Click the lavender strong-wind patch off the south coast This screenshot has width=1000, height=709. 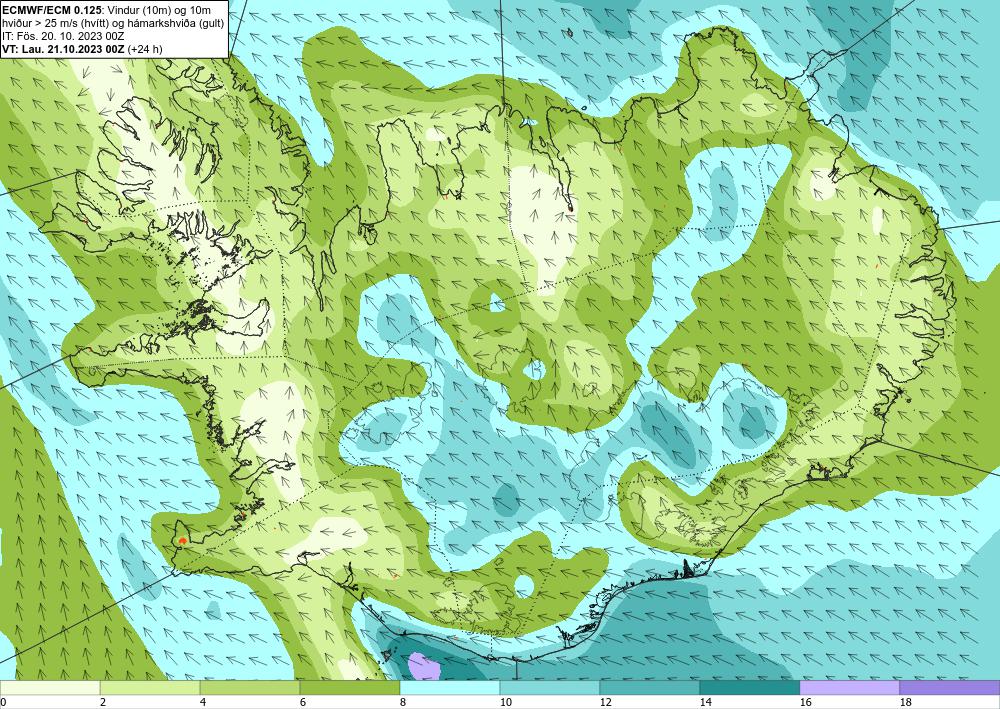pyautogui.click(x=425, y=665)
